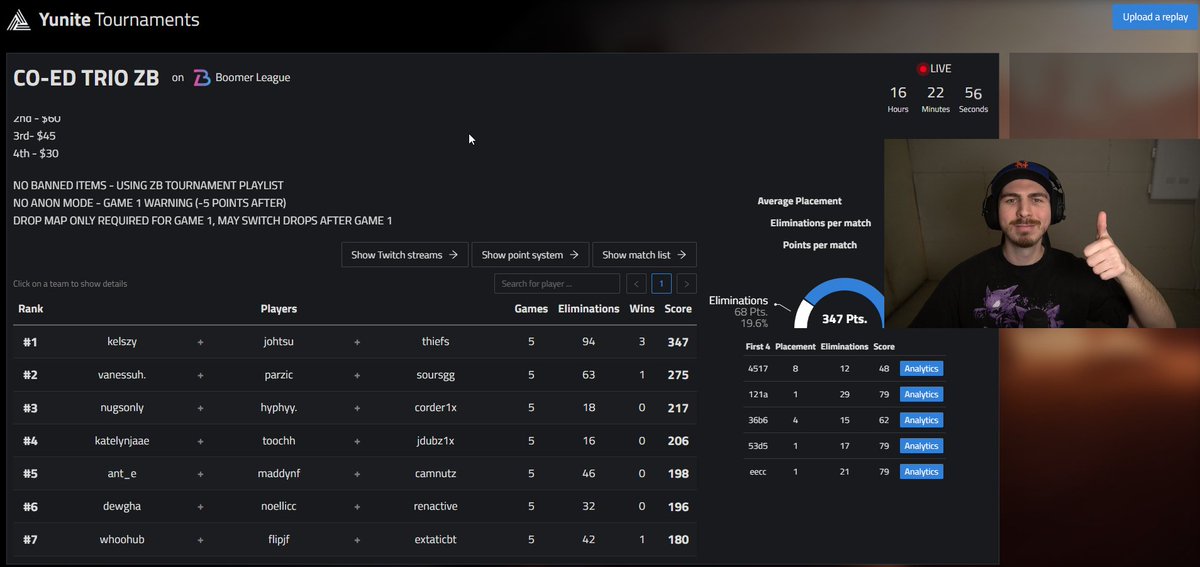Click player name corder1x

435,408
